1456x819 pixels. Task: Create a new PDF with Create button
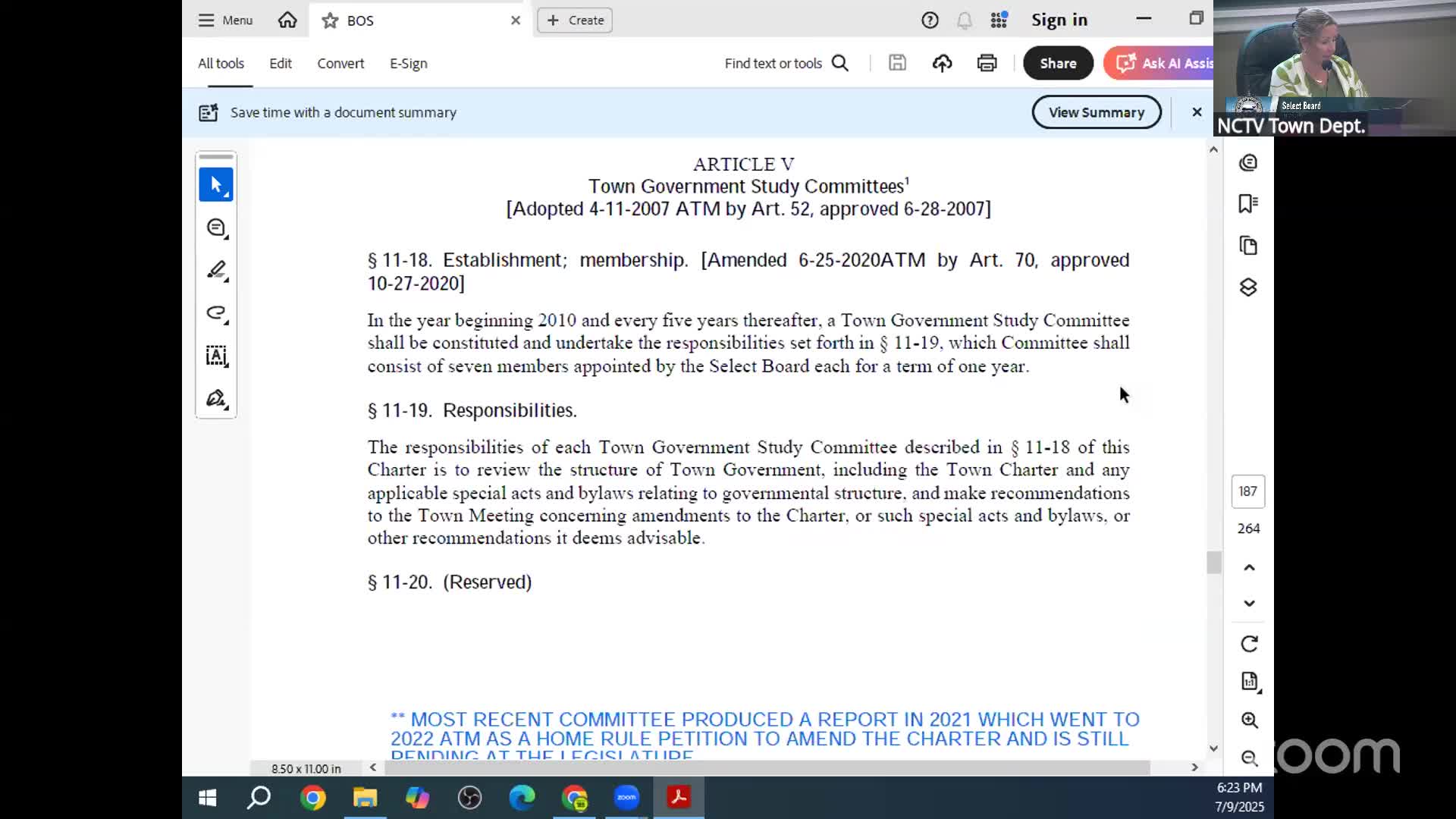click(575, 20)
